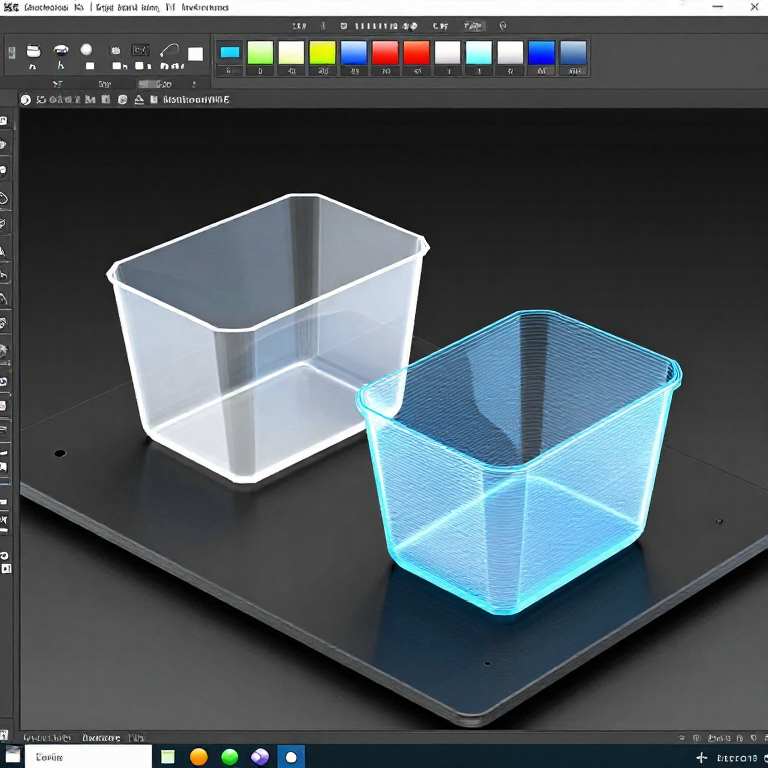Open the light green square taskbar app
Viewport: 768px width, 768px height.
click(168, 757)
